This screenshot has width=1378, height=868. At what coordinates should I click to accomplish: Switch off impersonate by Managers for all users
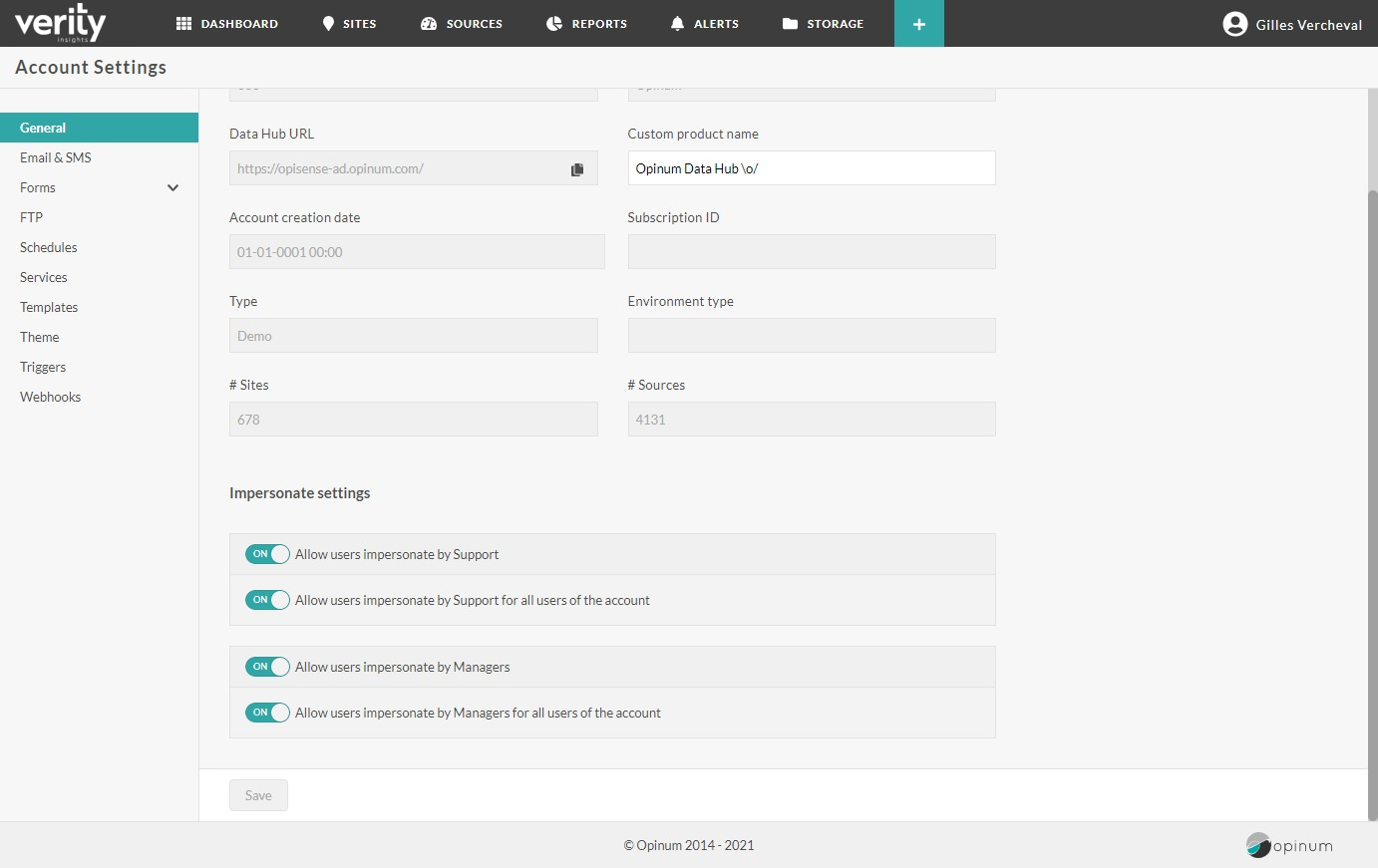pos(267,713)
